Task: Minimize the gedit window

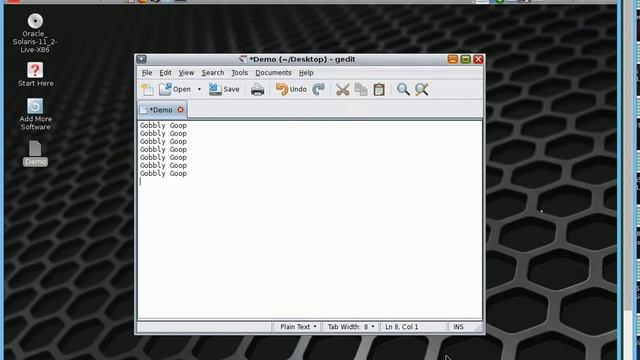Action: click(x=453, y=59)
